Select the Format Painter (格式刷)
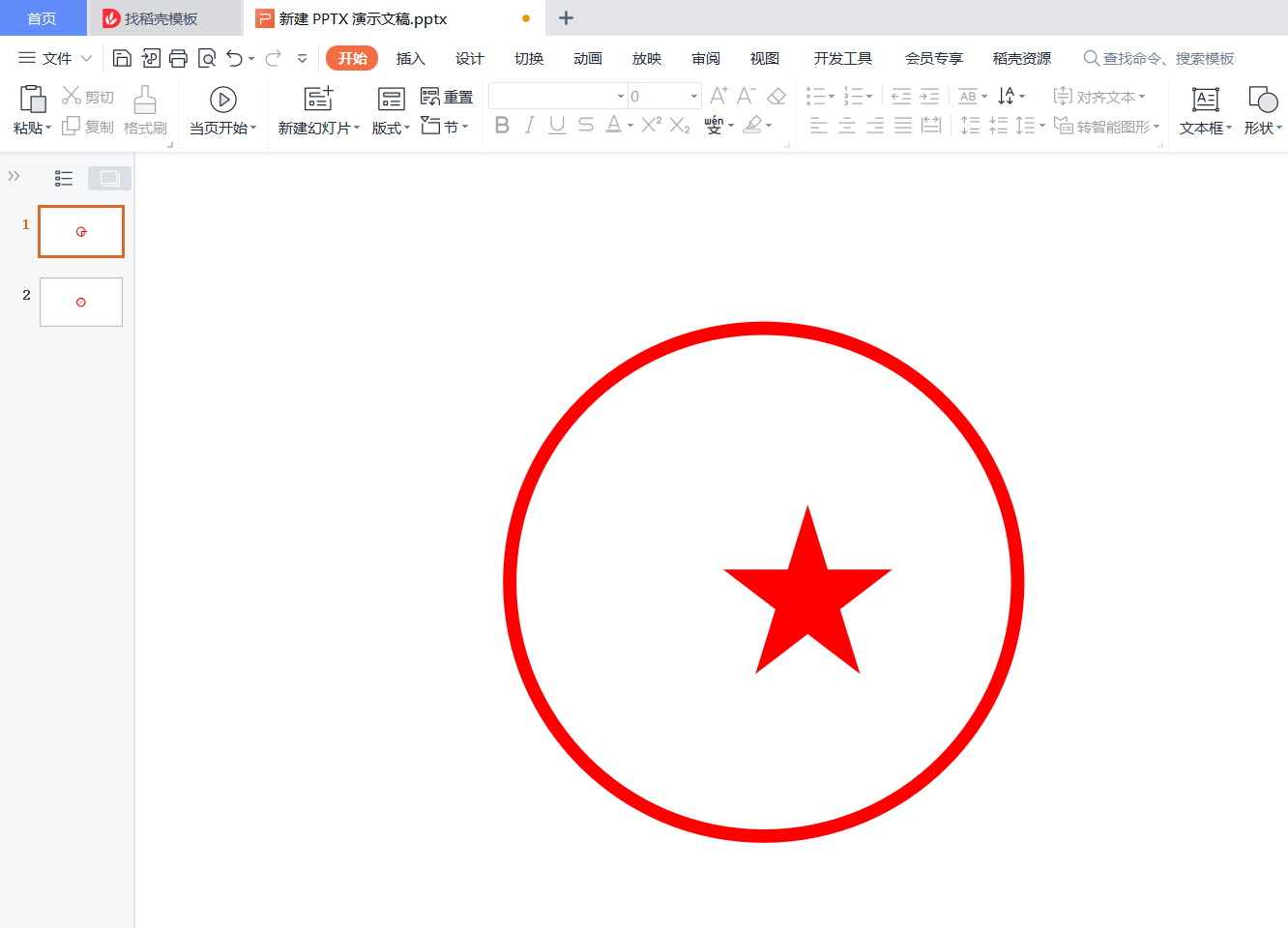 click(x=145, y=110)
